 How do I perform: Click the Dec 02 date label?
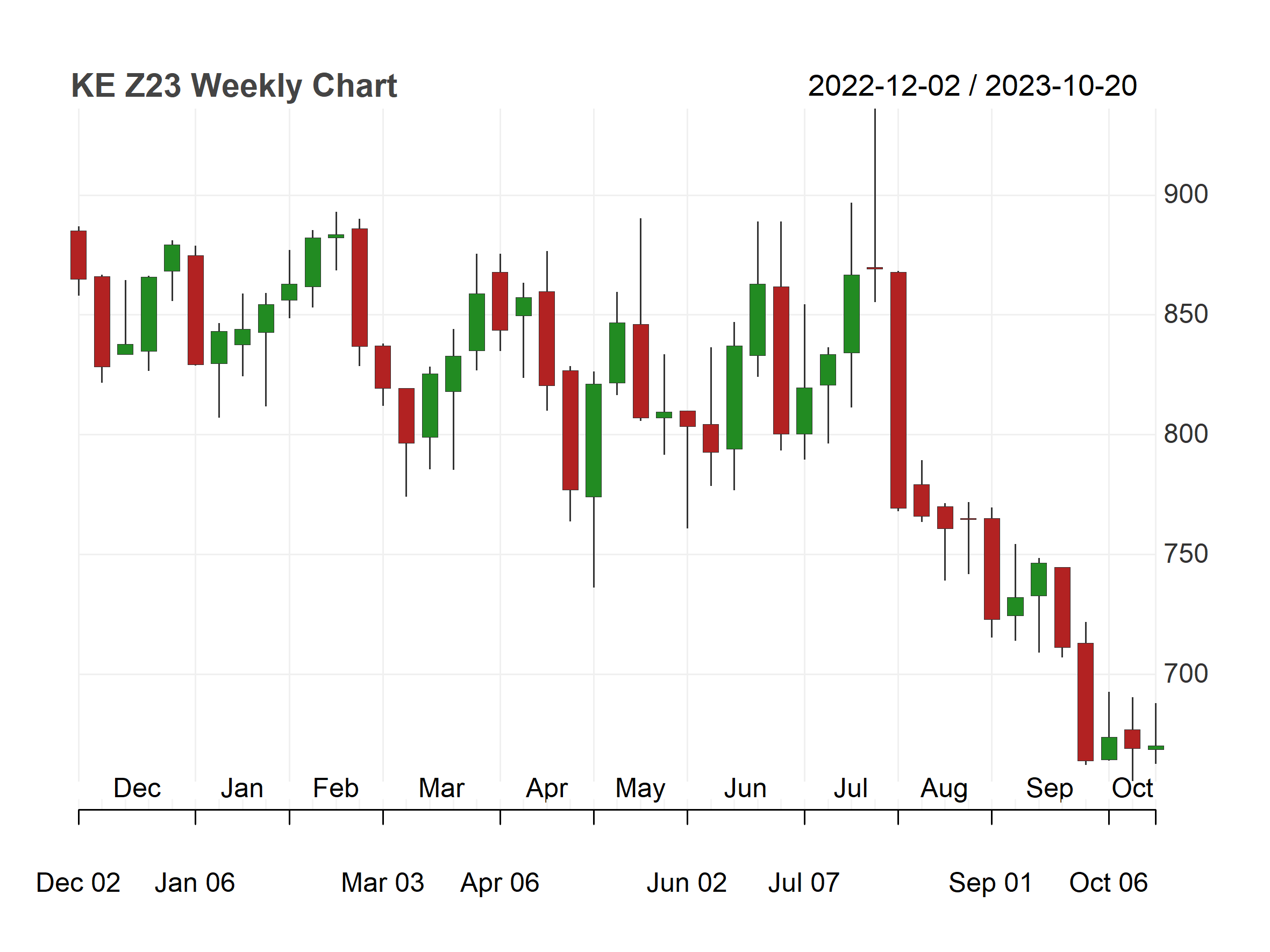pyautogui.click(x=78, y=883)
